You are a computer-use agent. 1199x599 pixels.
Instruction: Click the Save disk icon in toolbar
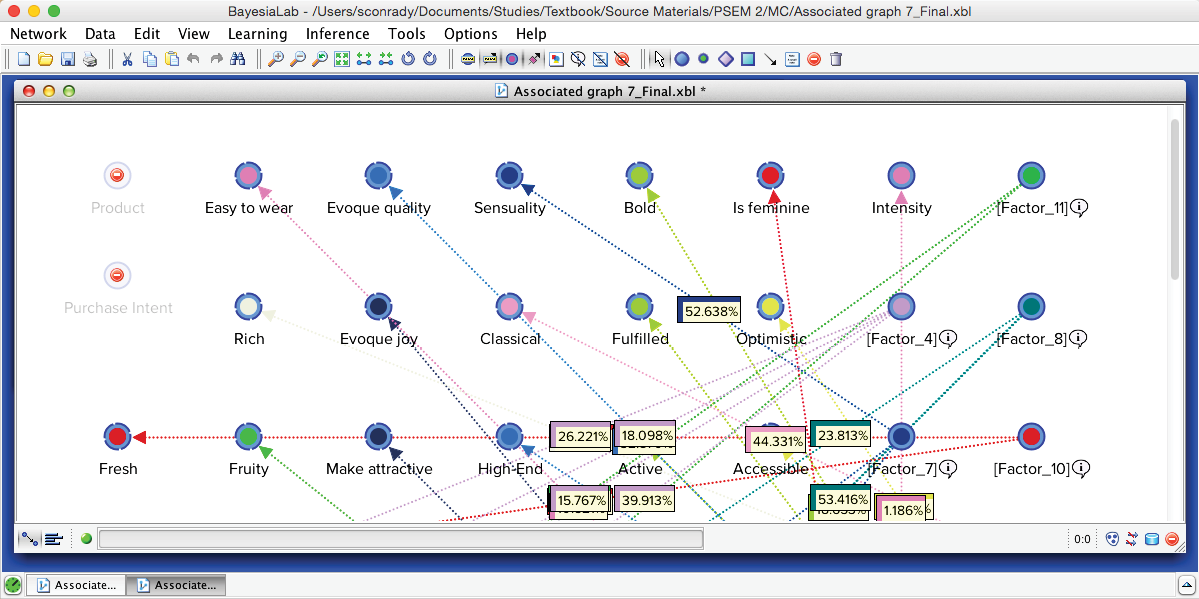[x=68, y=59]
